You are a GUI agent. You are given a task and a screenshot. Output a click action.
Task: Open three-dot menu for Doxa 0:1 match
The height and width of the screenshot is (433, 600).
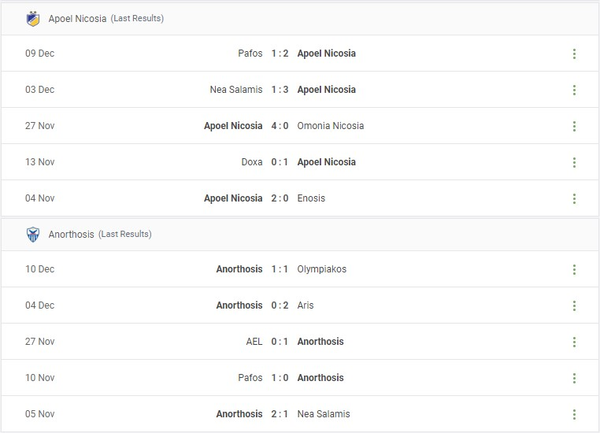point(574,162)
